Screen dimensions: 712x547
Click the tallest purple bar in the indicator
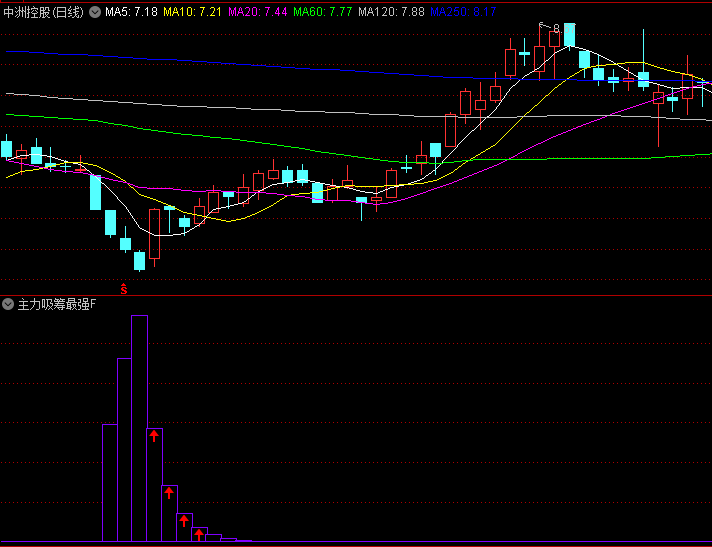tap(139, 430)
